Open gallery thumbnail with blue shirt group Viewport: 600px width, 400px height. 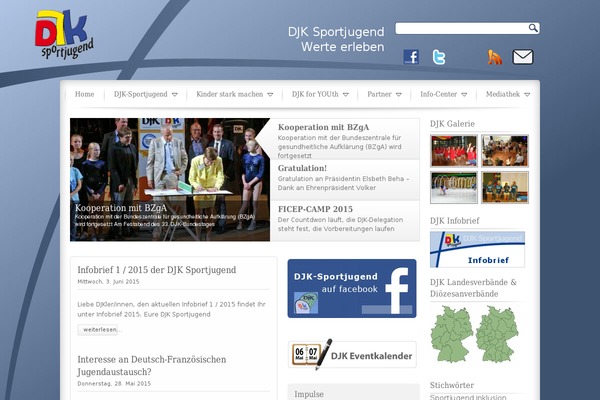505,187
